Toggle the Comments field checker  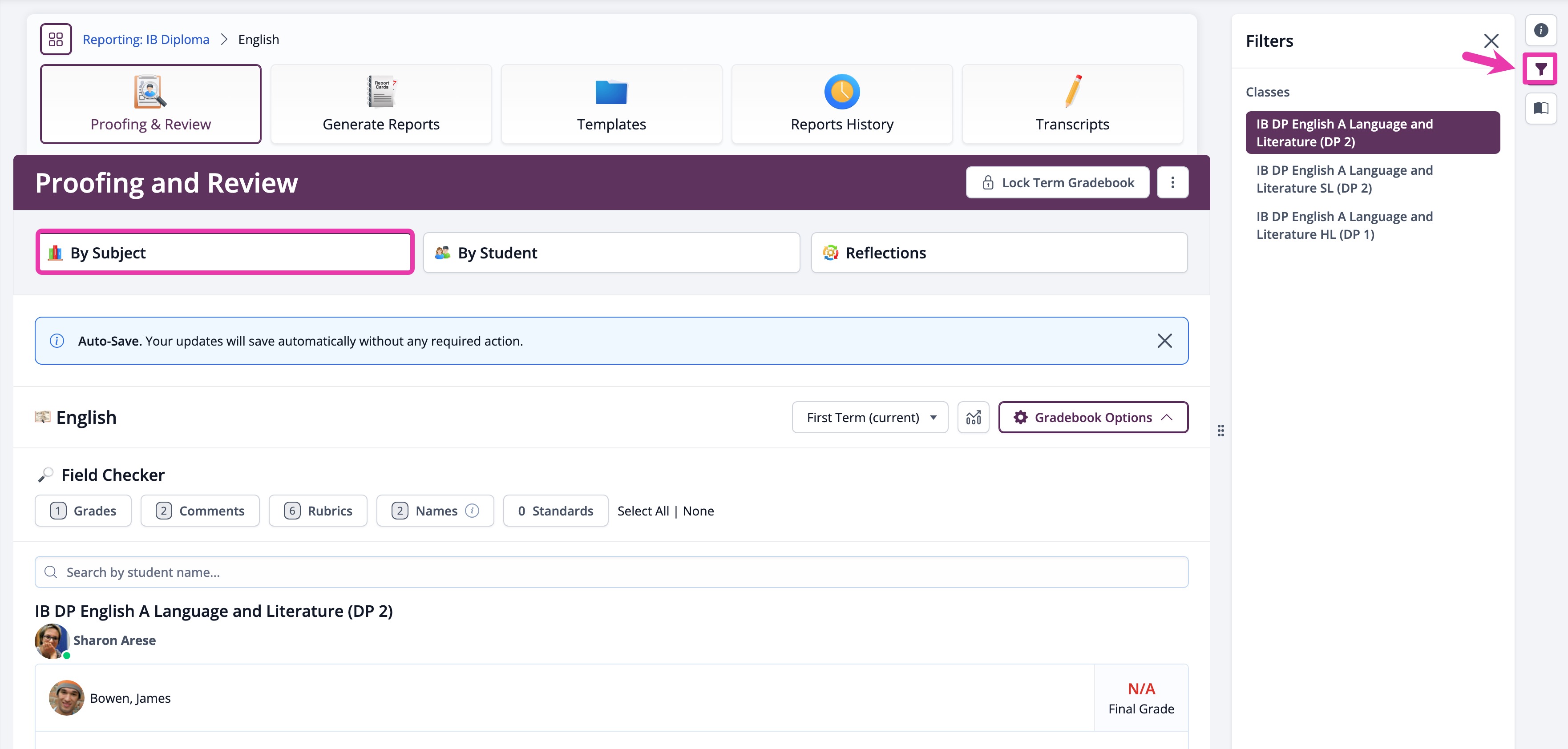point(200,511)
